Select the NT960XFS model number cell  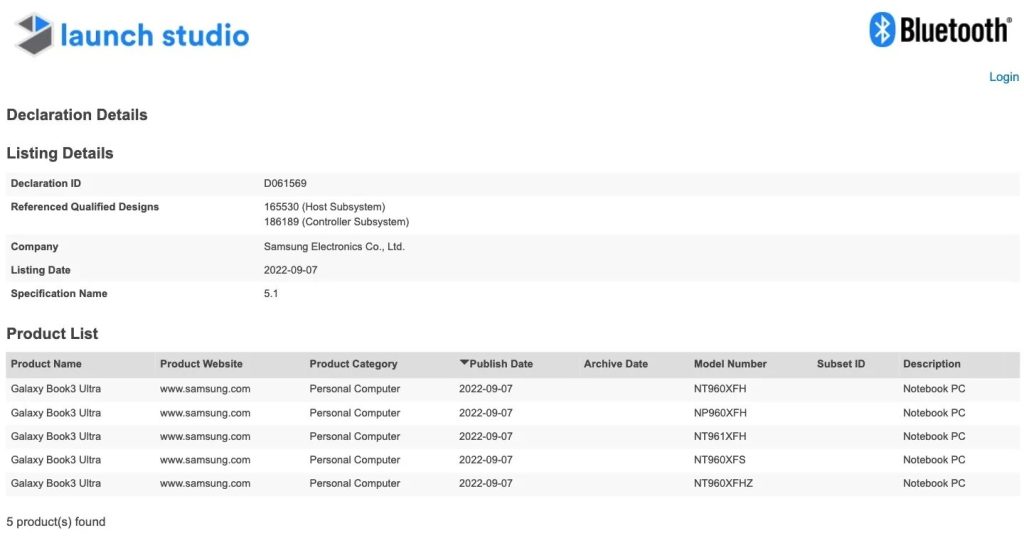[720, 460]
